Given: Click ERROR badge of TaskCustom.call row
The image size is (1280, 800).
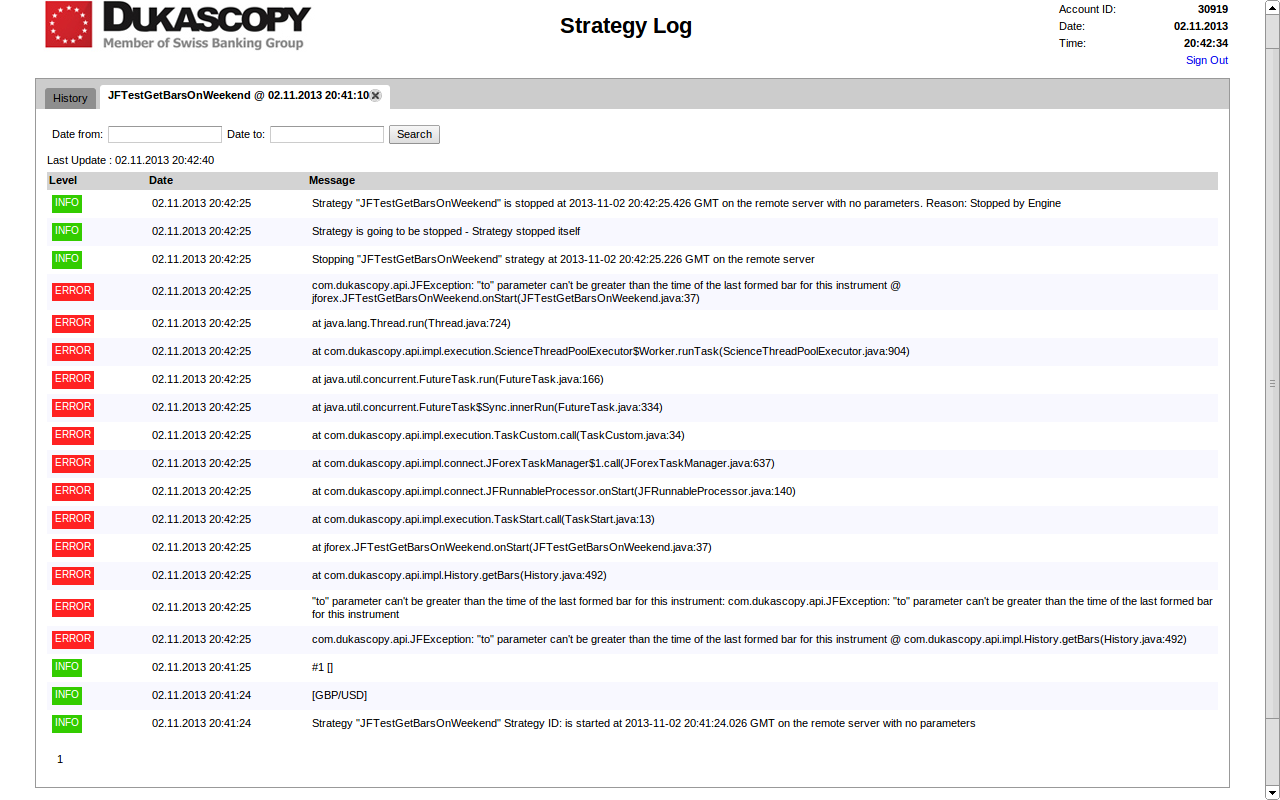Looking at the screenshot, I should 73,435.
